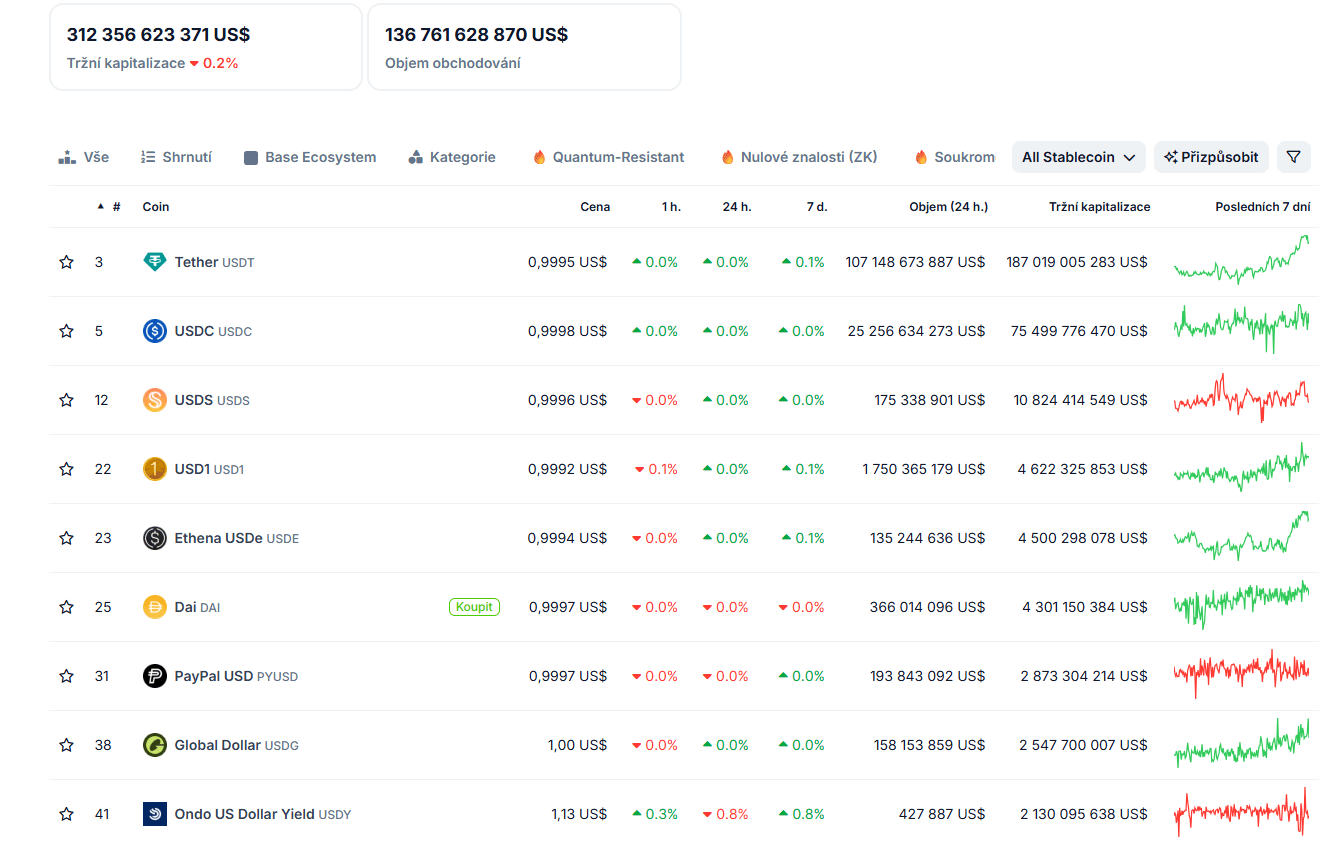1341x843 pixels.
Task: Favorite USD1 with its star icon
Action: 66,469
